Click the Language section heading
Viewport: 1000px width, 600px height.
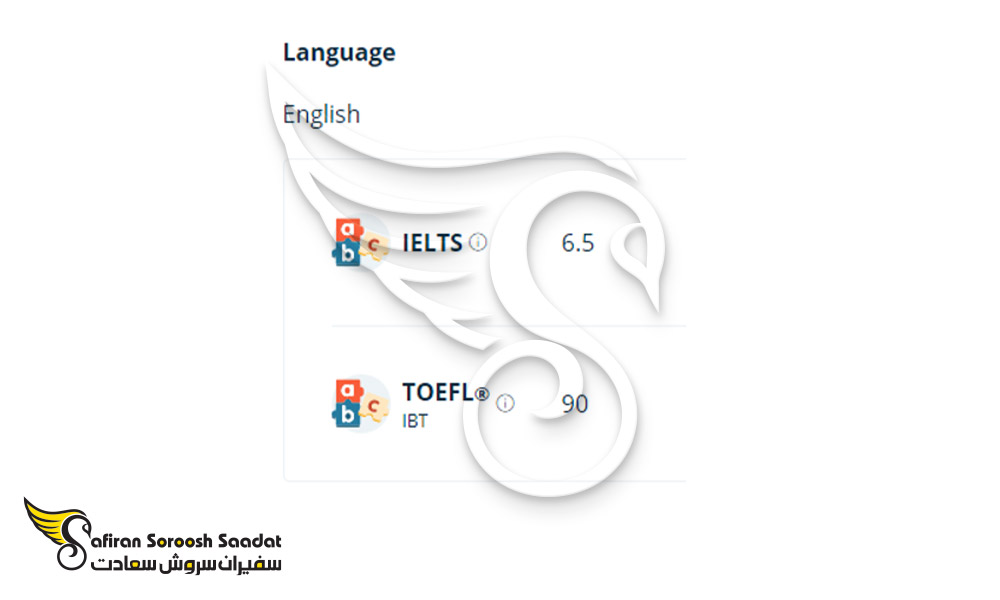[x=339, y=52]
